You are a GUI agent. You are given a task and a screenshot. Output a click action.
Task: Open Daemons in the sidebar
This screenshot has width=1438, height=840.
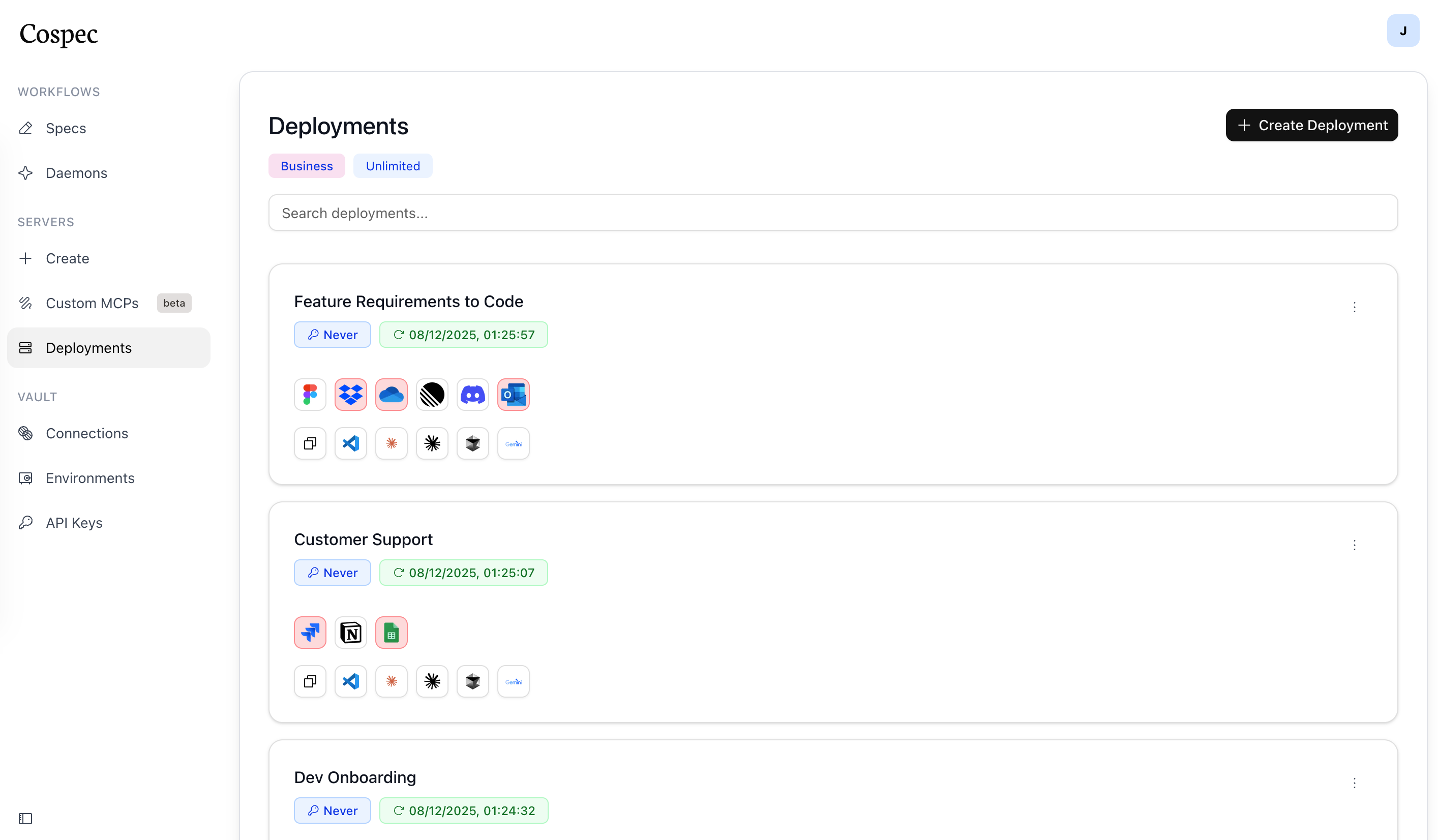point(108,173)
